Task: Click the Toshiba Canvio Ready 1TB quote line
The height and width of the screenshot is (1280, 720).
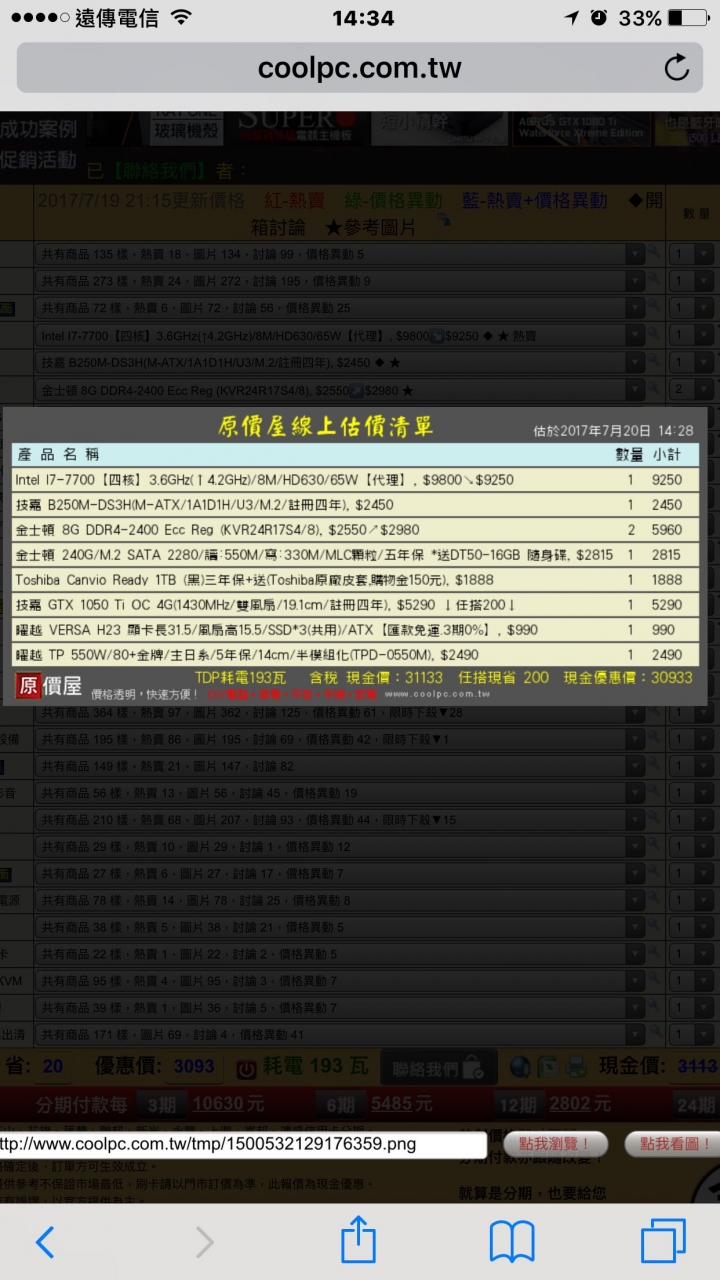Action: pyautogui.click(x=355, y=580)
